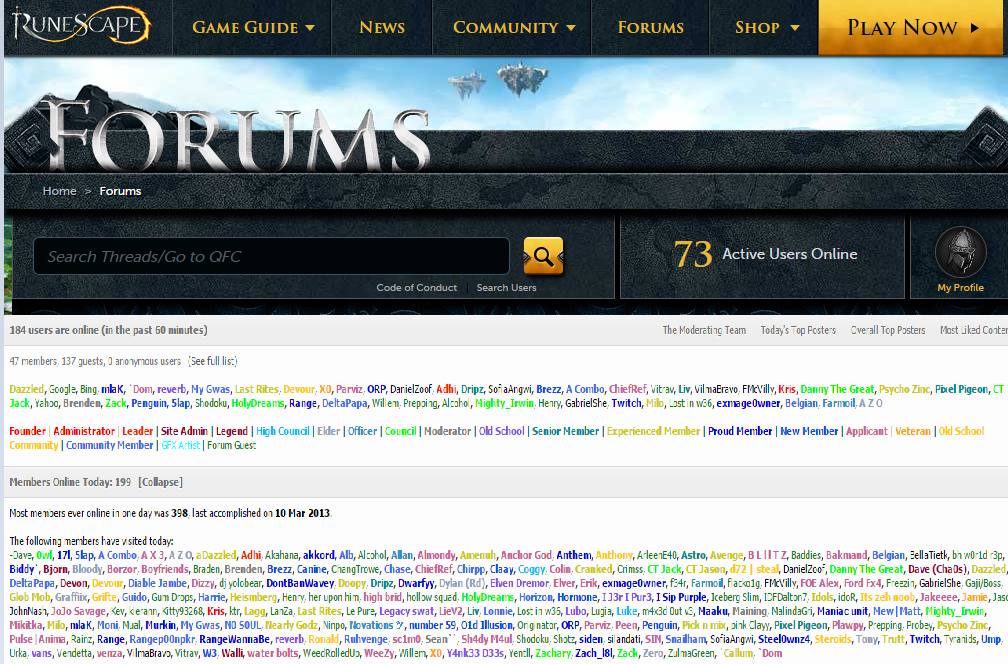Select the Site Admin group legend
Viewport: 1008px width, 664px height.
pos(184,431)
